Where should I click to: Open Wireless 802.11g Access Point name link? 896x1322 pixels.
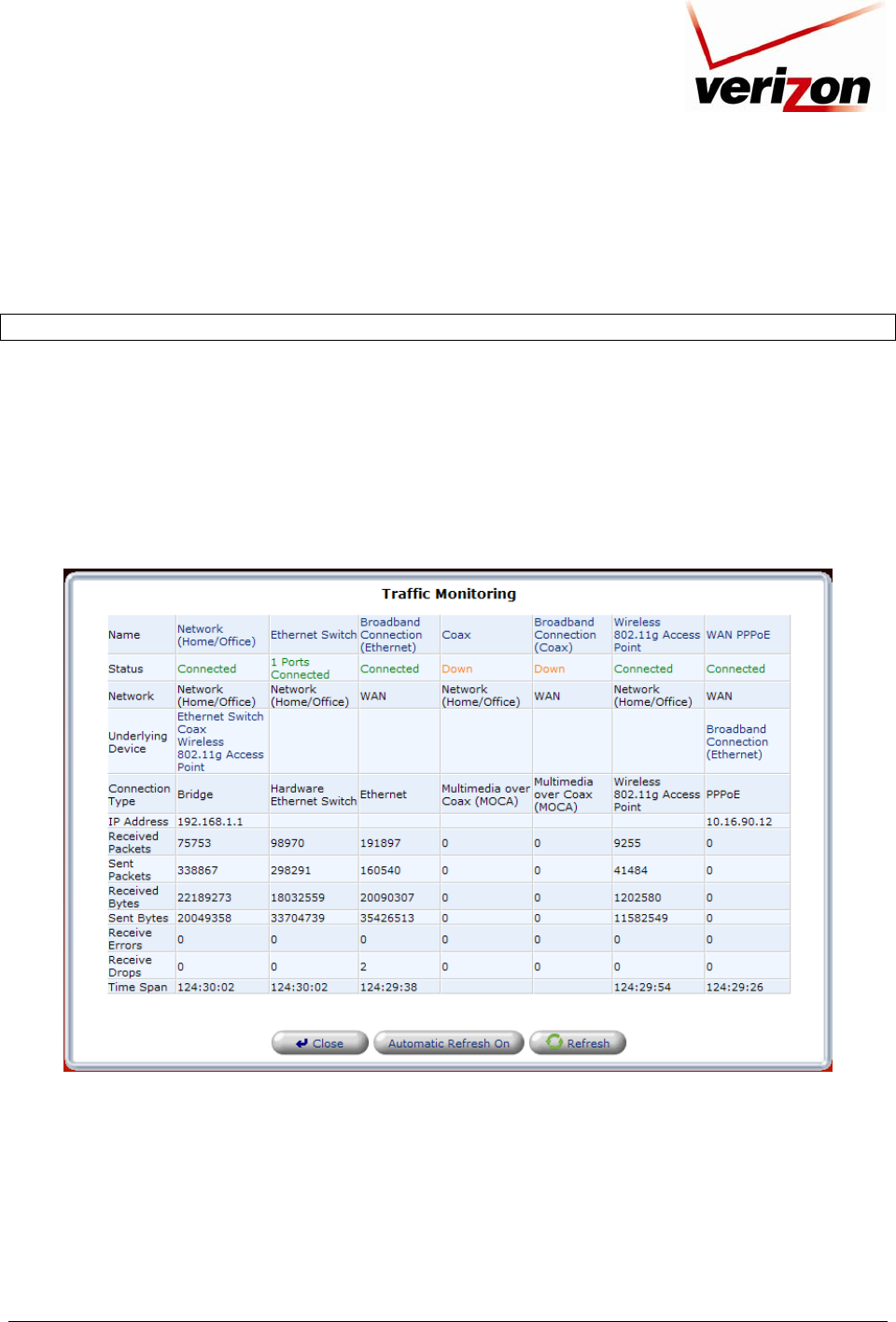point(656,635)
